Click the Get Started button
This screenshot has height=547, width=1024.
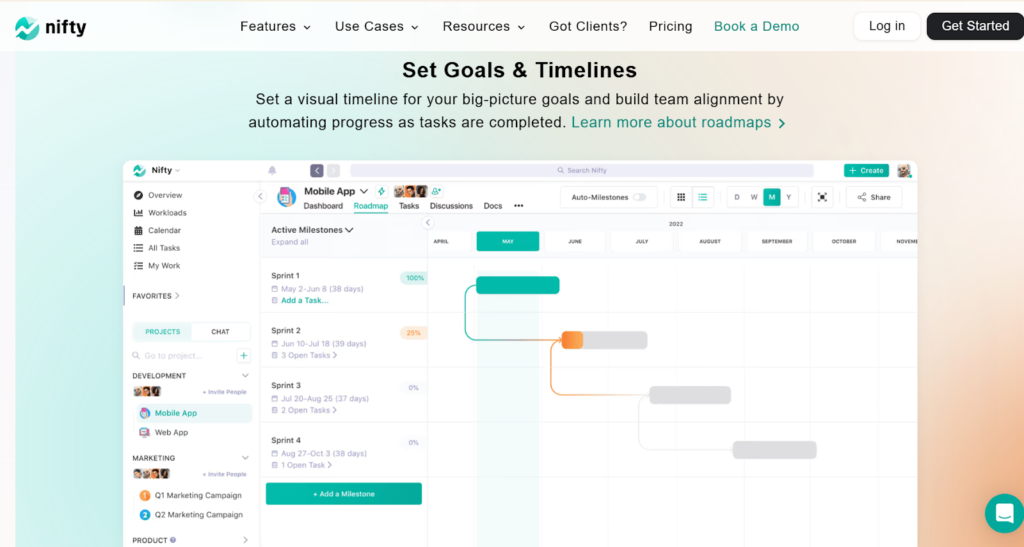tap(974, 26)
